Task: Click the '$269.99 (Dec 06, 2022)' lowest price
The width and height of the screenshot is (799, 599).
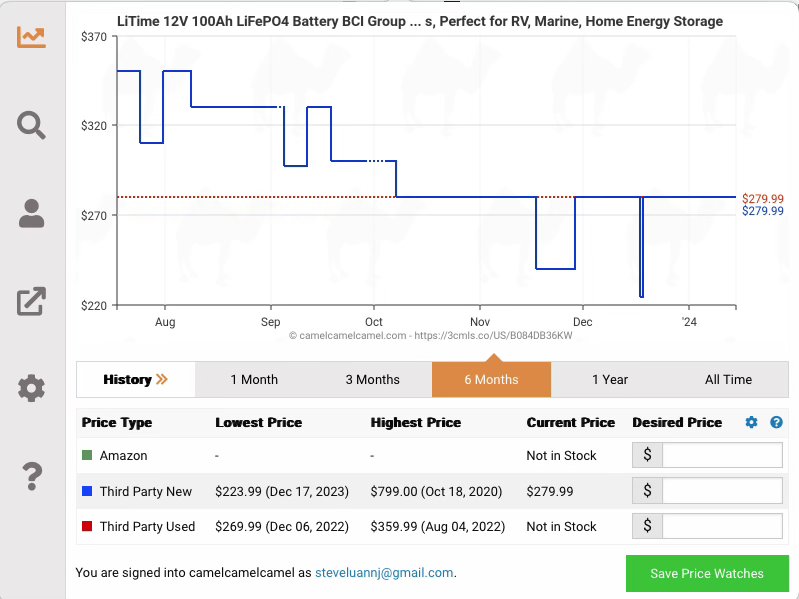Action: (x=282, y=527)
